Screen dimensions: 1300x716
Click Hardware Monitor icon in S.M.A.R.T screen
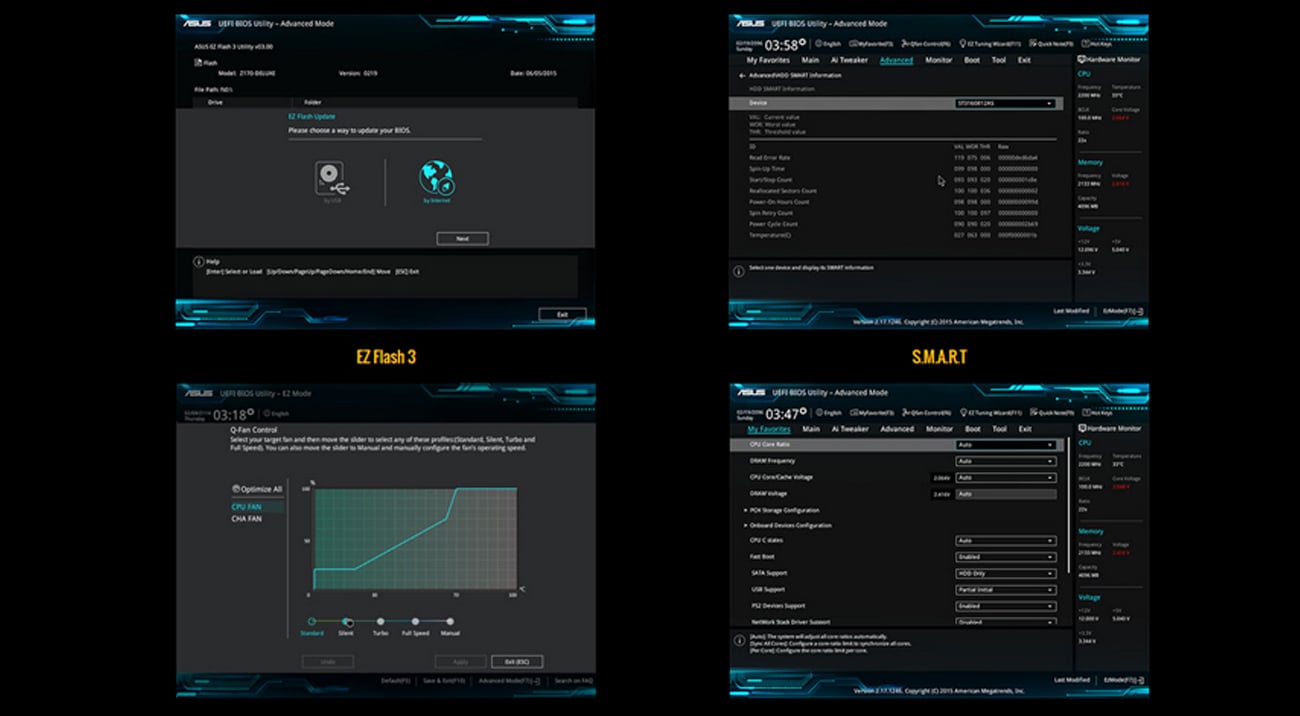point(1082,60)
